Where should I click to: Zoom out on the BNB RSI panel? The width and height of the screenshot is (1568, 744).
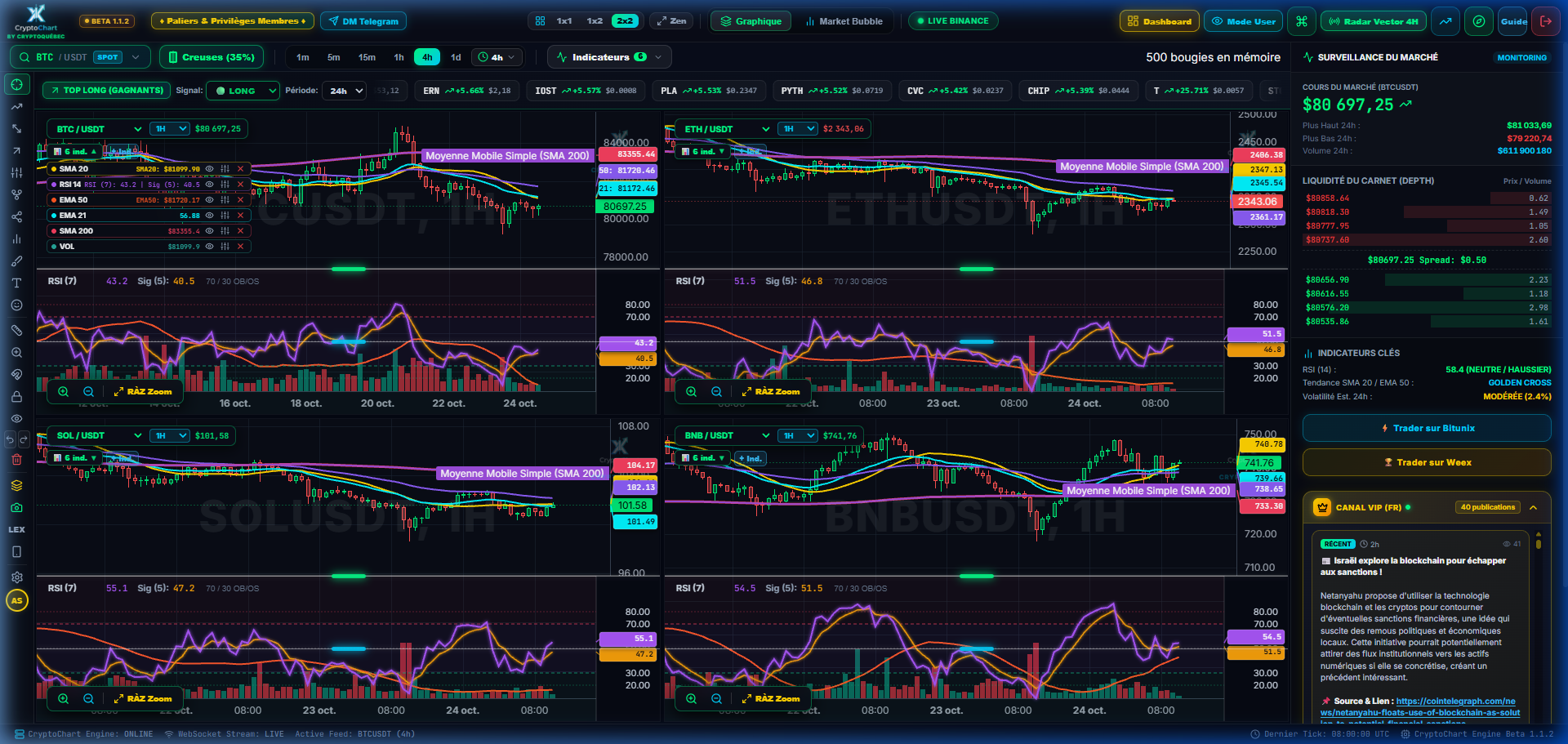tap(716, 698)
